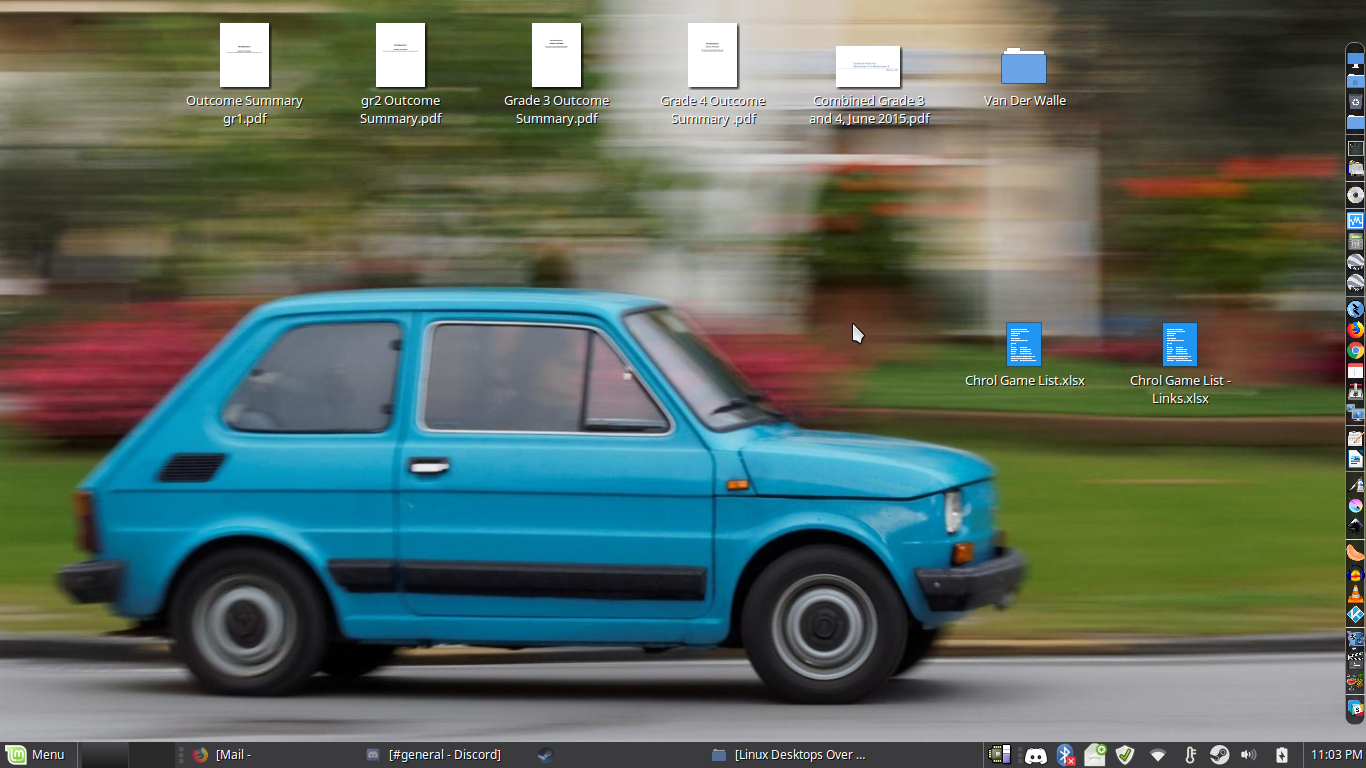Select Chrol Game List.xlsx spreadsheet icon
Image resolution: width=1366 pixels, height=768 pixels.
point(1024,344)
